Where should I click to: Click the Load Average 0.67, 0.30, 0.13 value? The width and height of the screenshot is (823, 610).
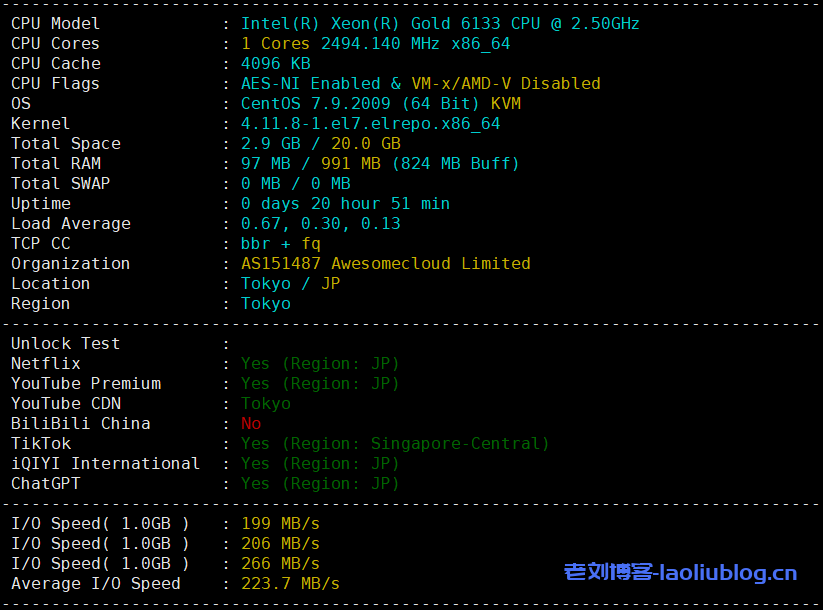pos(320,223)
